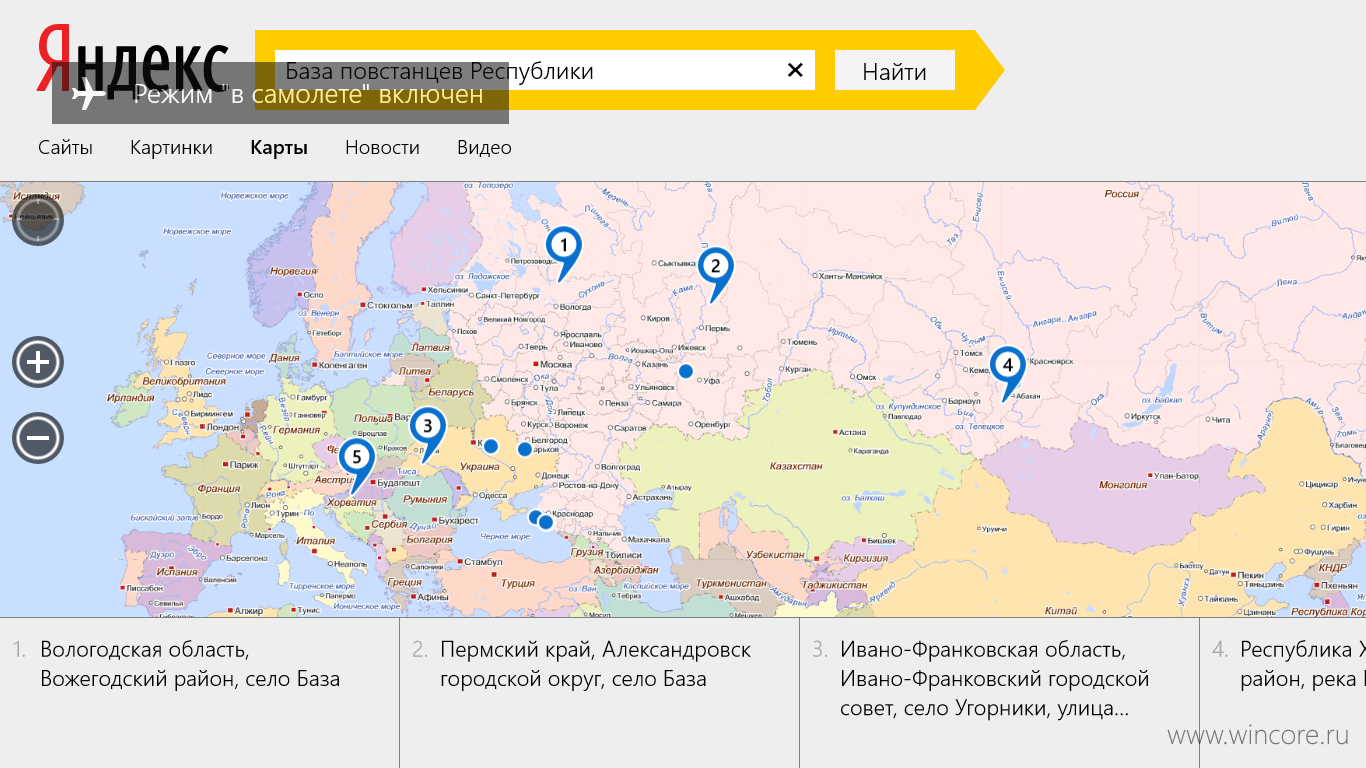Click the blue dot marker near Kharkiv
Screen dimensions: 1366x768
[x=524, y=449]
